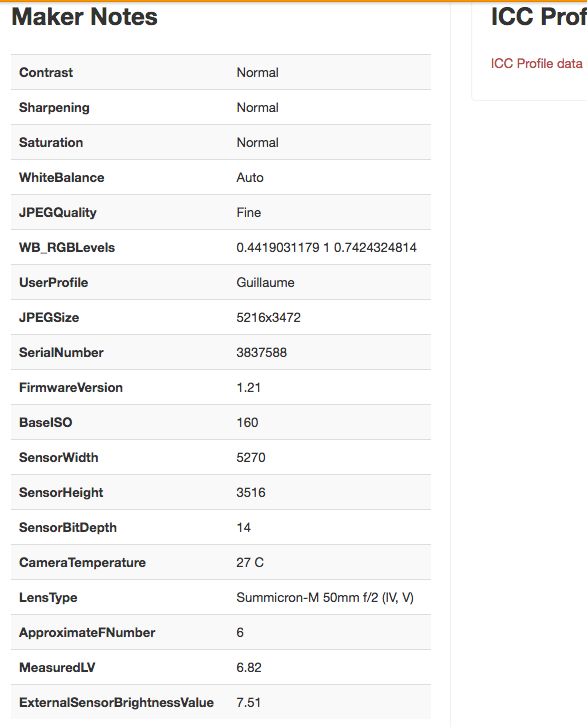587x727 pixels.
Task: Click the FirmwareVersion value 1.21
Action: pos(249,388)
